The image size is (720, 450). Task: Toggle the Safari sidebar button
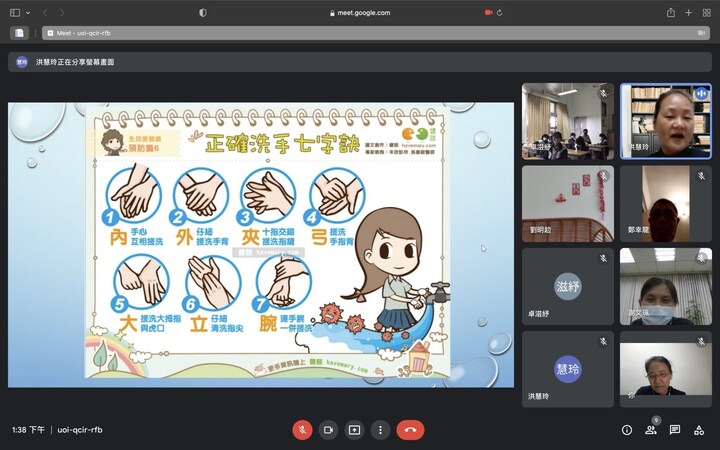13,13
